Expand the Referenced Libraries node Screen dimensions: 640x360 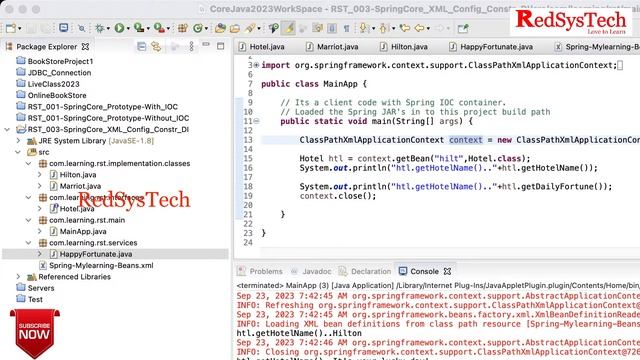point(18,277)
